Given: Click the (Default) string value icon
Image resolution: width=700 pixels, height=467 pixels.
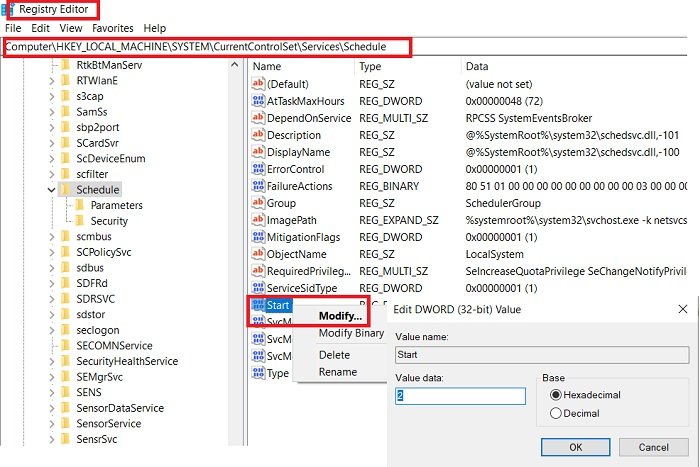Looking at the screenshot, I should tap(258, 83).
